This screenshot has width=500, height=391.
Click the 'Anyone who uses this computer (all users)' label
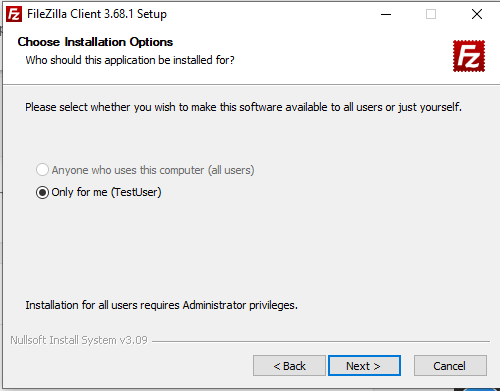153,170
